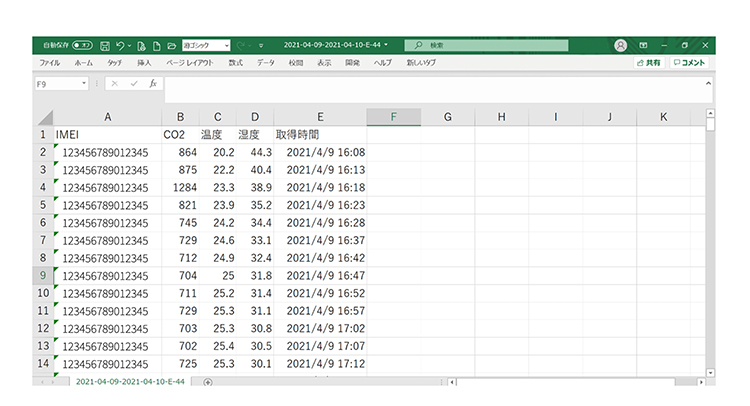Switch to the 挿入 ribbon tab
The image size is (750, 406).
point(144,63)
